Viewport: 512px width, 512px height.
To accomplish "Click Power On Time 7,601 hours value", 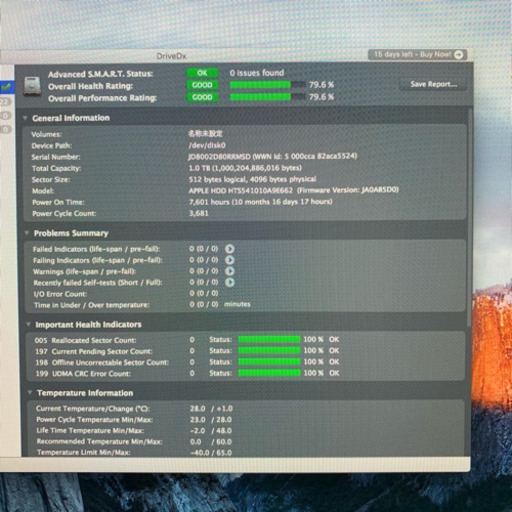I will 260,202.
